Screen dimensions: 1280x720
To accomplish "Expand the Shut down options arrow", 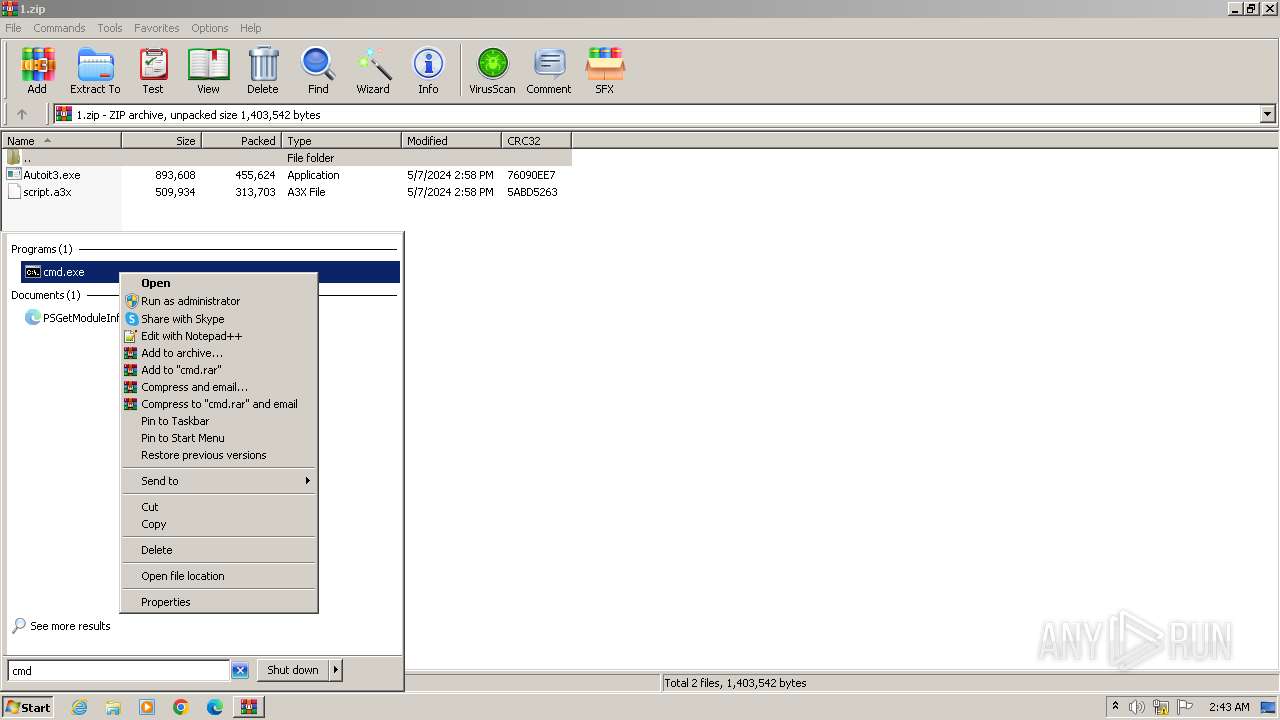I will point(336,670).
